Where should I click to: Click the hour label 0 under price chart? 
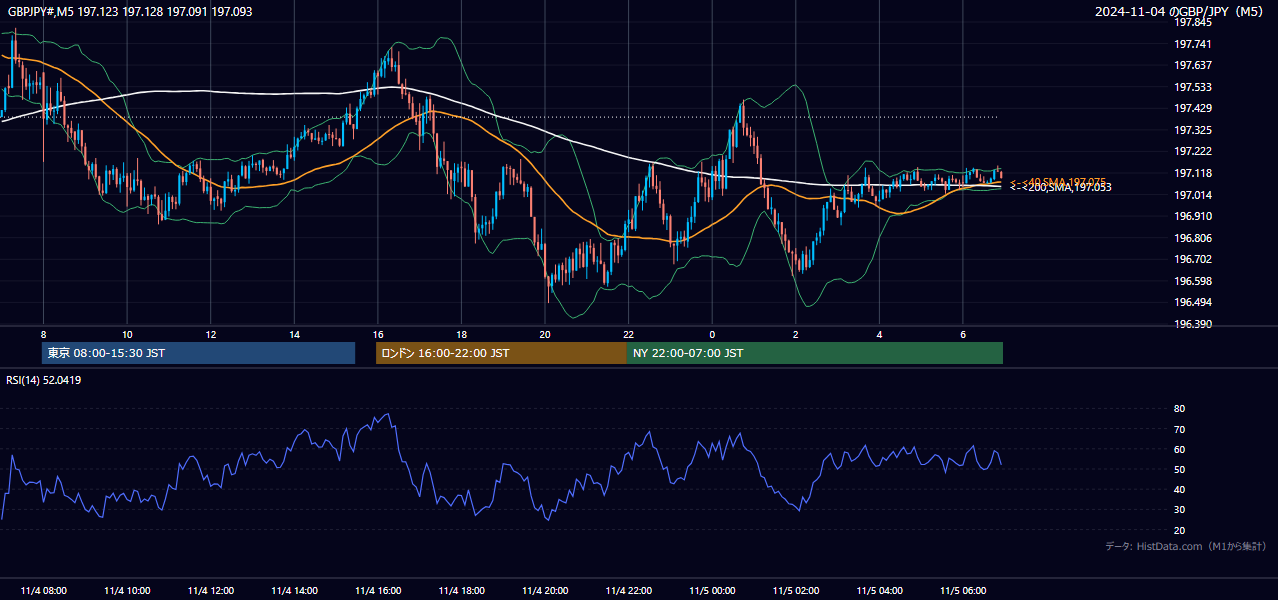(712, 334)
